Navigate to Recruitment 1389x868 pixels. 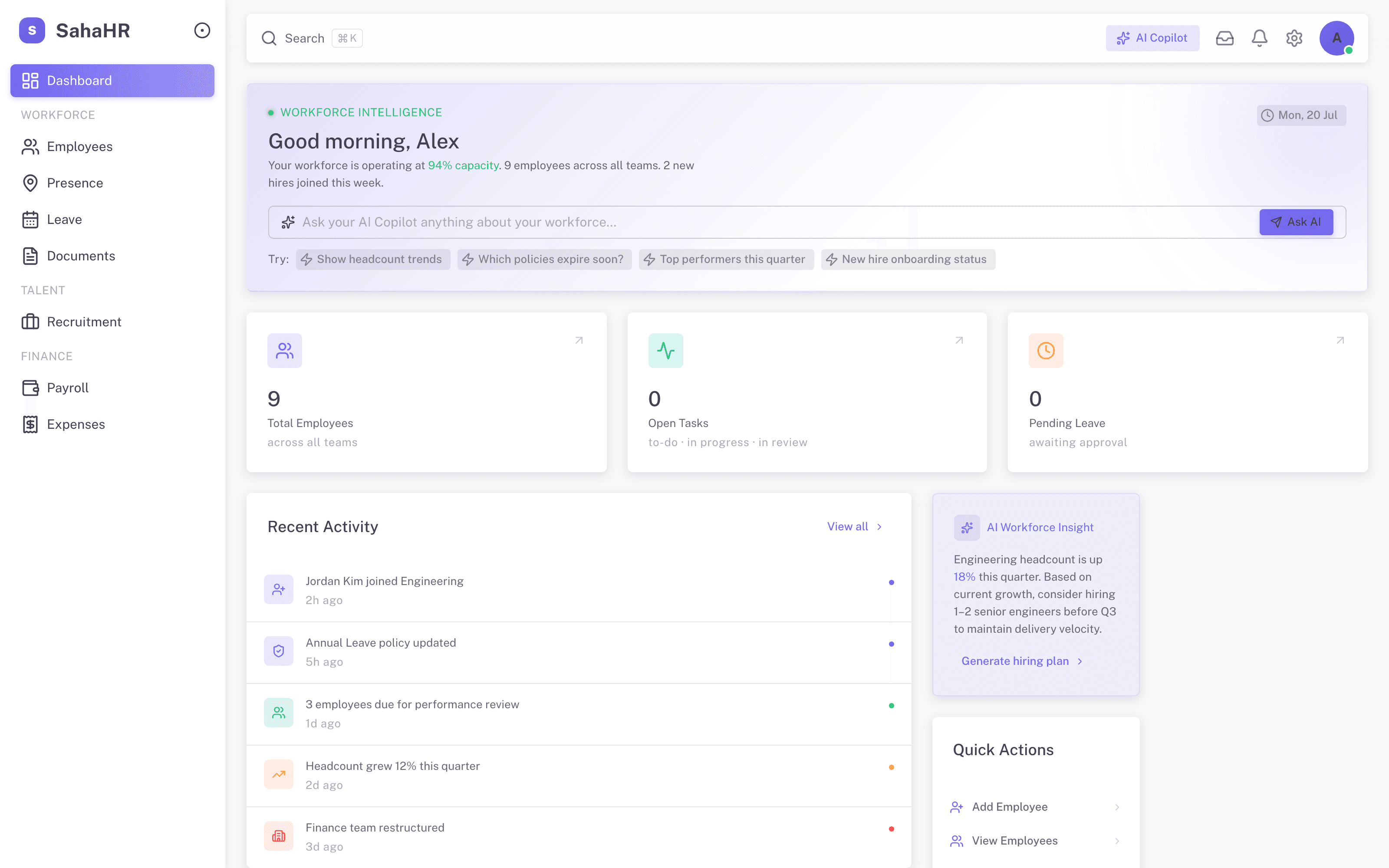pyautogui.click(x=112, y=322)
